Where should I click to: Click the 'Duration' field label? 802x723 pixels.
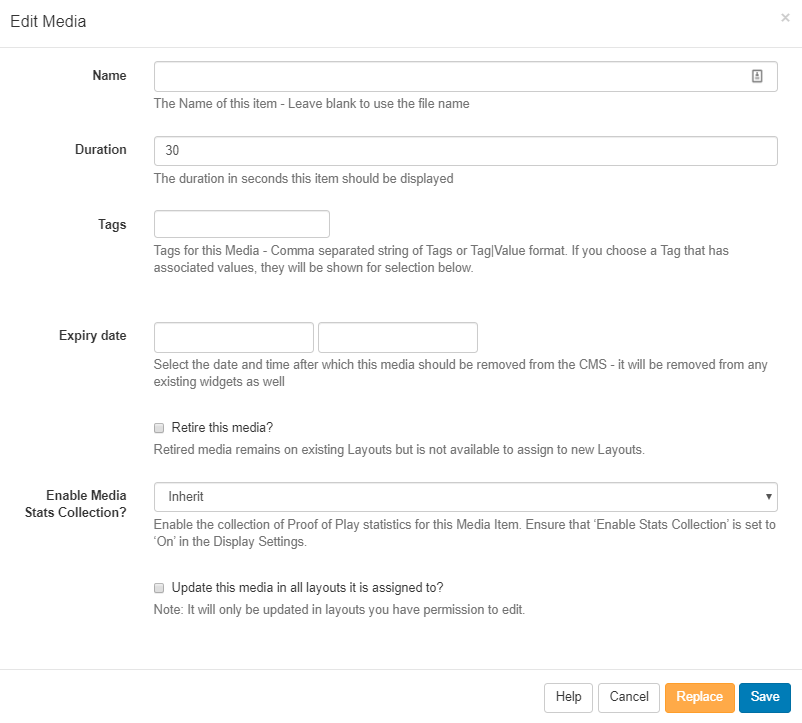point(100,150)
